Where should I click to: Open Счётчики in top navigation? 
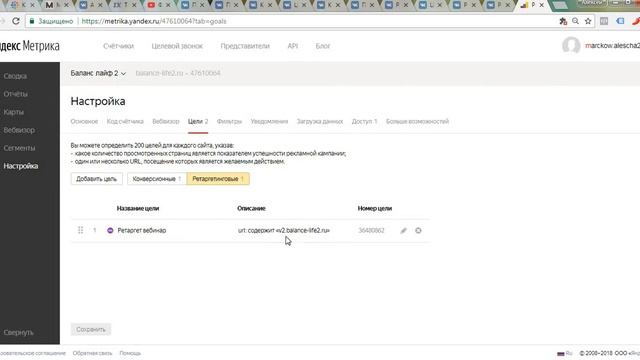coord(118,46)
